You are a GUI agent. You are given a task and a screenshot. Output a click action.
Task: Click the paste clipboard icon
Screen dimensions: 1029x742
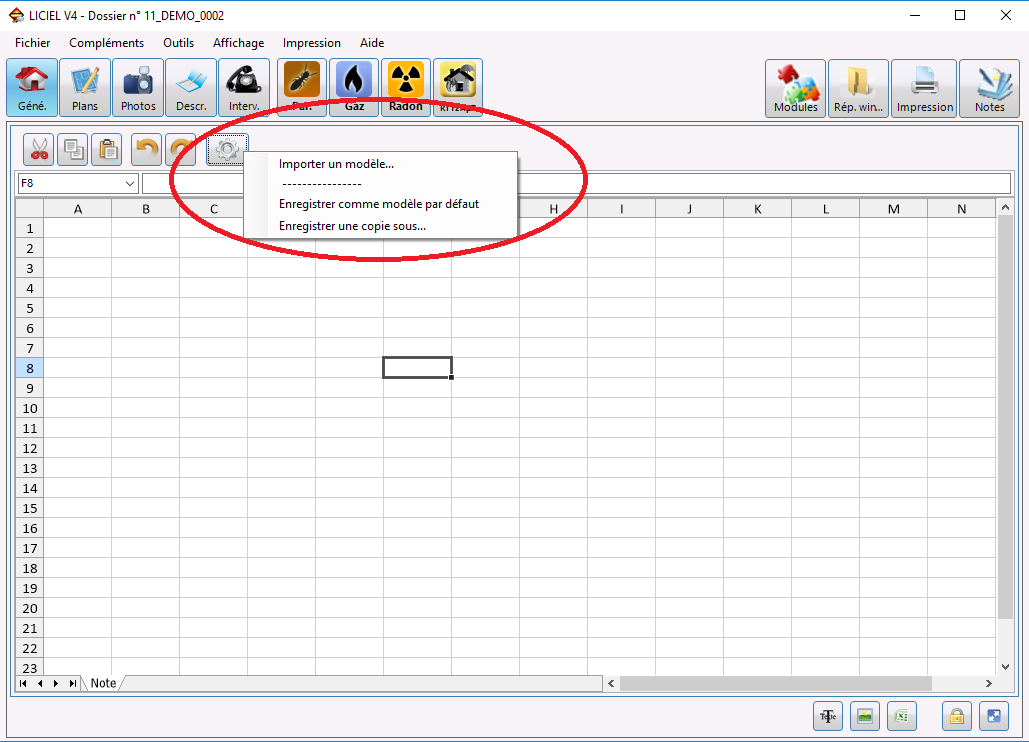click(107, 150)
